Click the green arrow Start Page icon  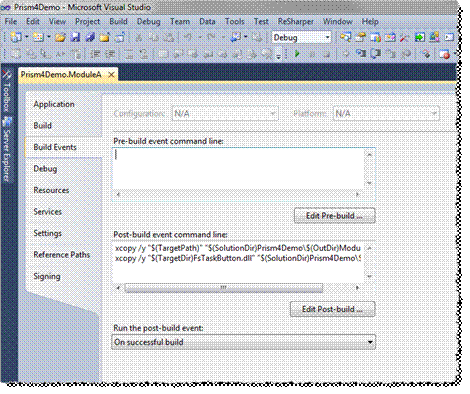pyautogui.click(x=419, y=37)
